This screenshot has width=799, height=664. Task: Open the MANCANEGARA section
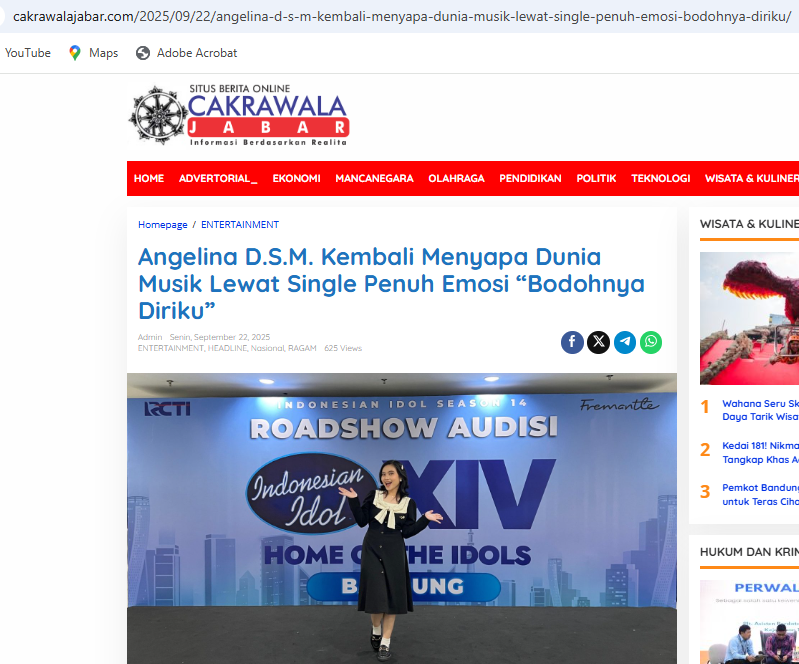point(374,179)
